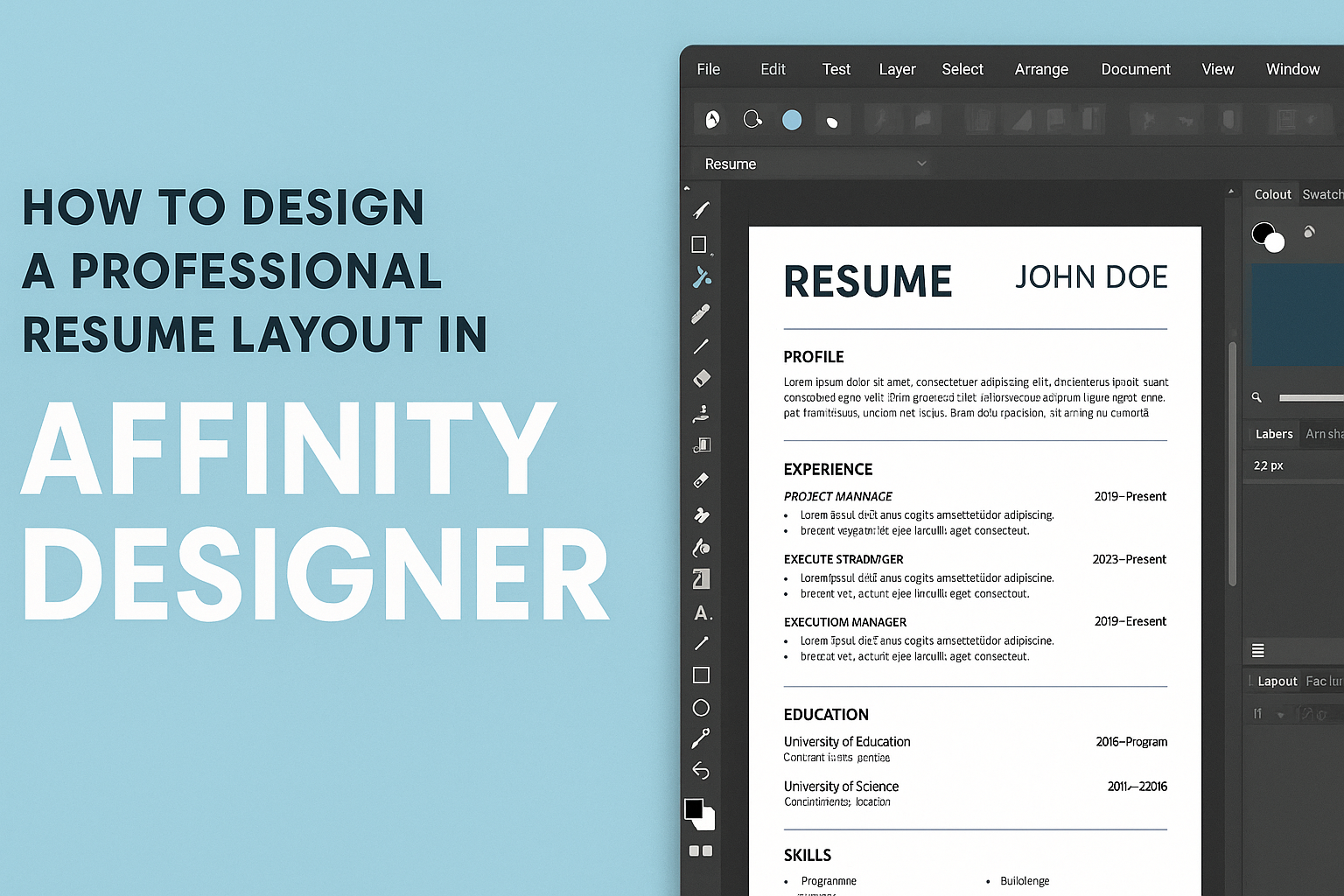Select the small tag-shaped tool

point(701,480)
